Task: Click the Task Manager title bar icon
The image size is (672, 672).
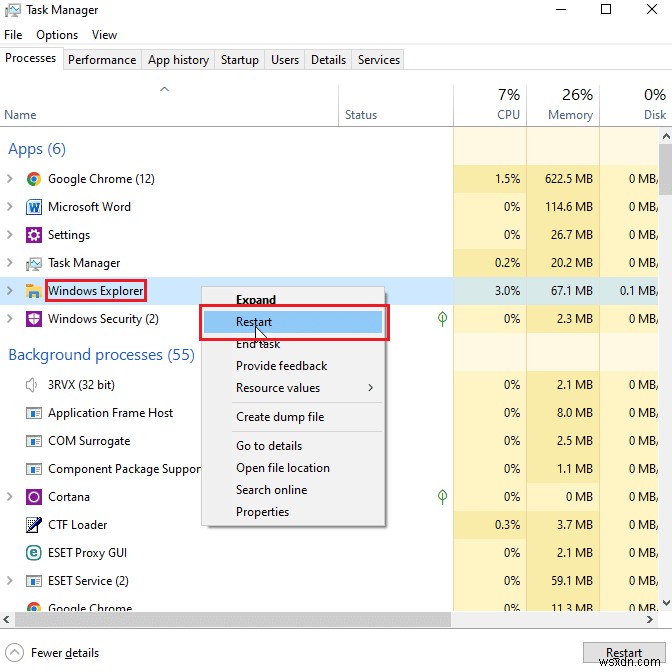Action: [12, 10]
